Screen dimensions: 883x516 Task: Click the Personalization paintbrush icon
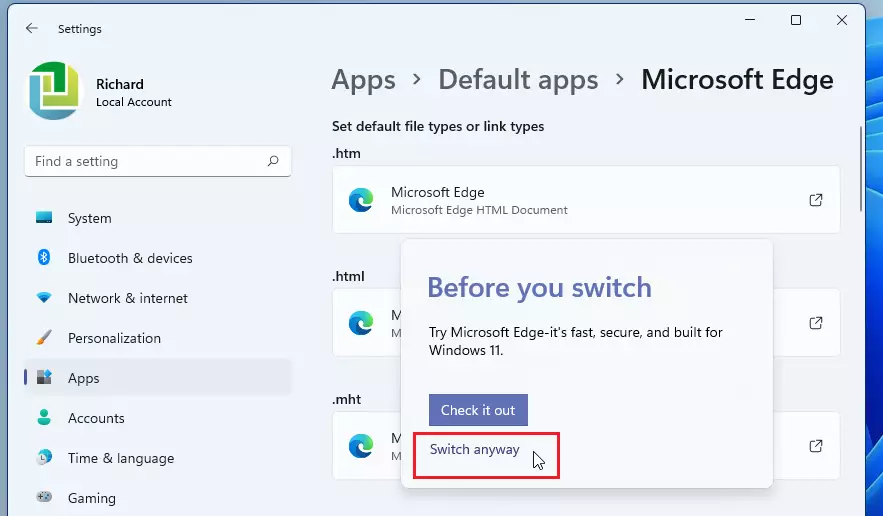pyautogui.click(x=44, y=337)
